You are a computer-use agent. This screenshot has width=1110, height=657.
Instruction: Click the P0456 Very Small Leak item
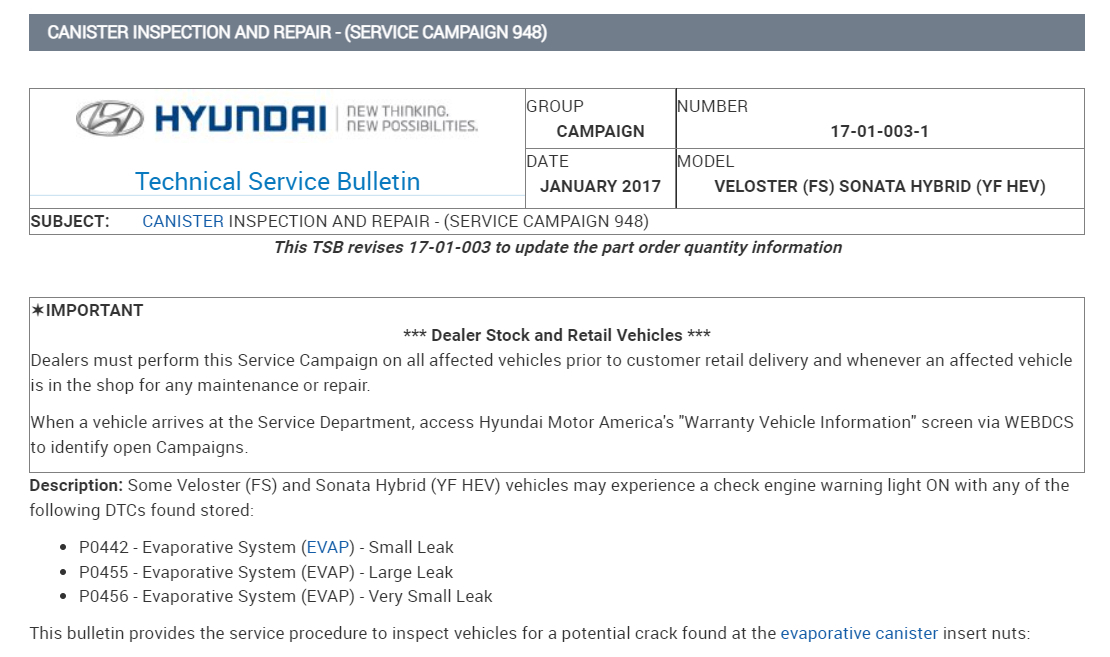coord(286,597)
